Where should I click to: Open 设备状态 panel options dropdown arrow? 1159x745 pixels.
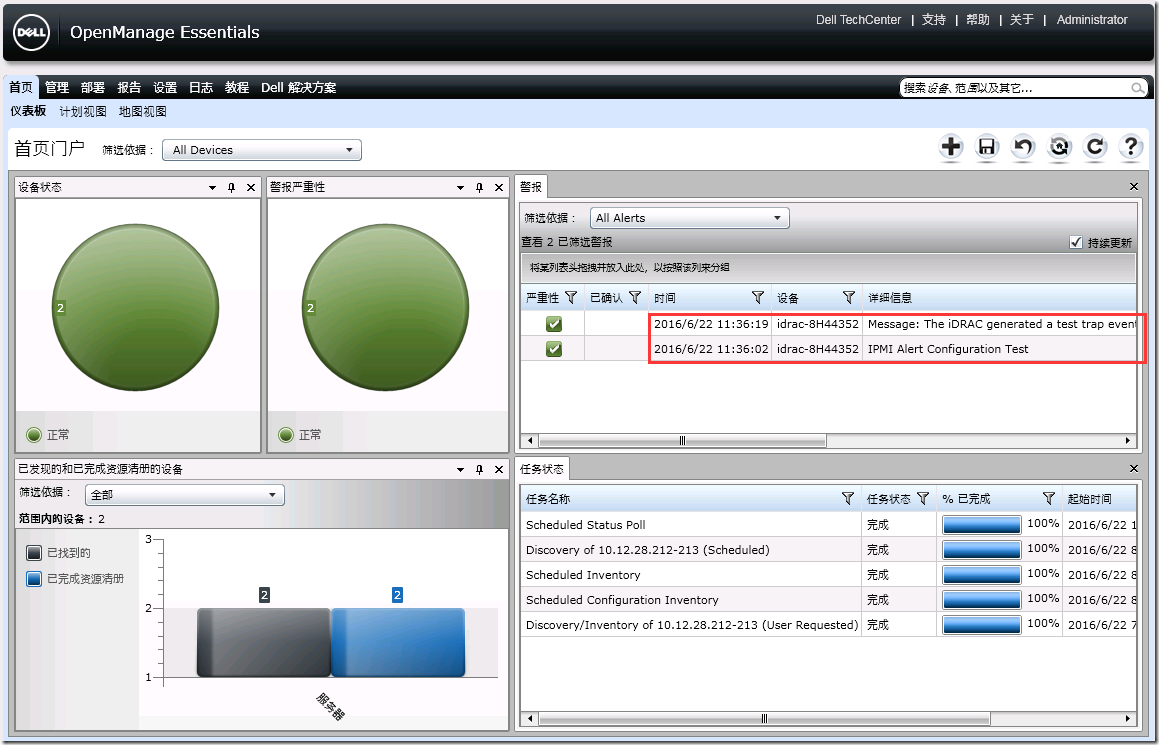point(213,188)
